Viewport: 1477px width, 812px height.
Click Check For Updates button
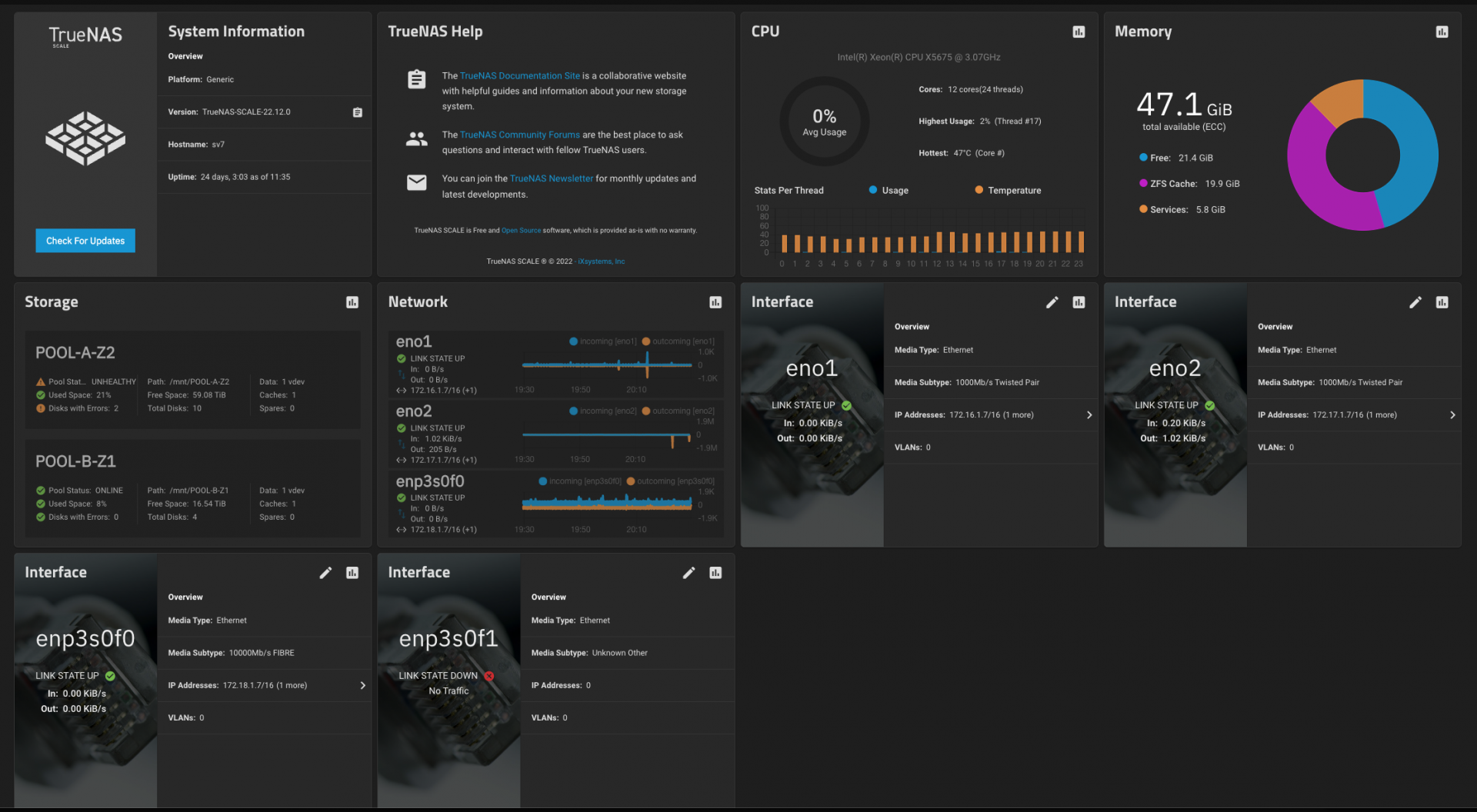tap(85, 241)
